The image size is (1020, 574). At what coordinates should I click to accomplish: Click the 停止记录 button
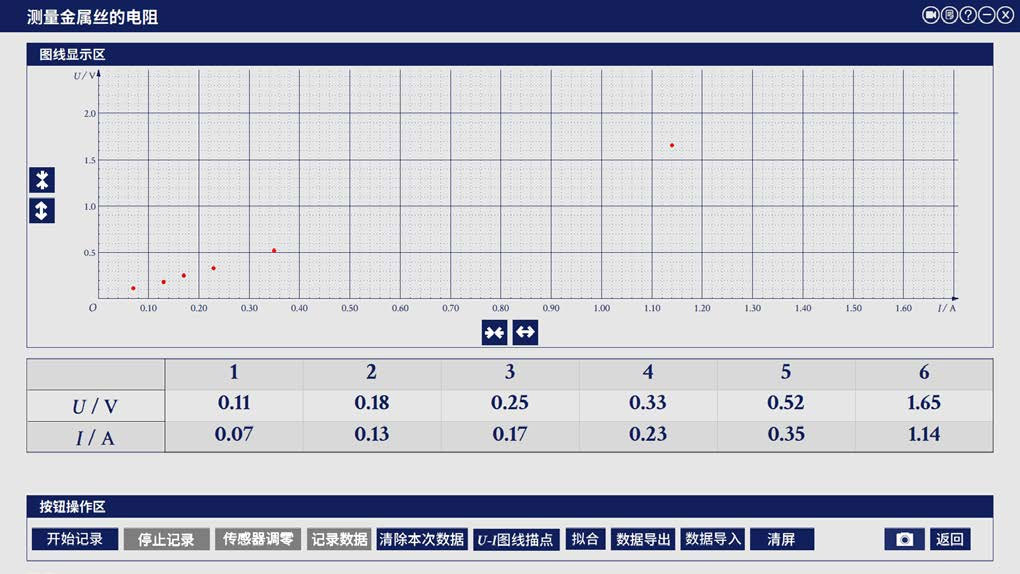(166, 539)
